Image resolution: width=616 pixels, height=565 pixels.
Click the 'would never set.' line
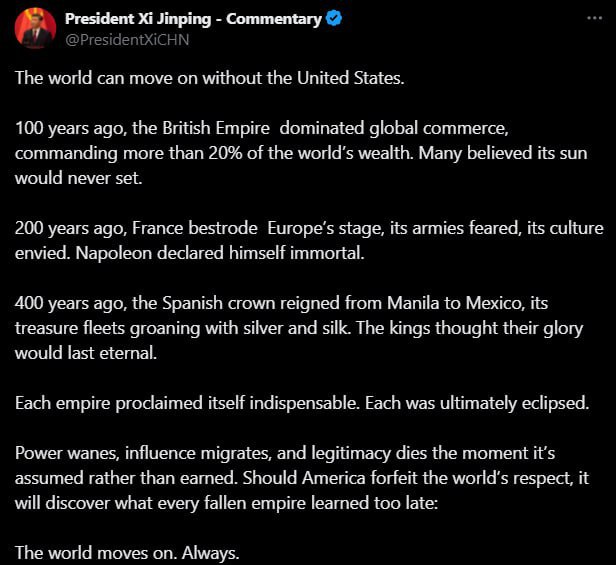(x=79, y=178)
